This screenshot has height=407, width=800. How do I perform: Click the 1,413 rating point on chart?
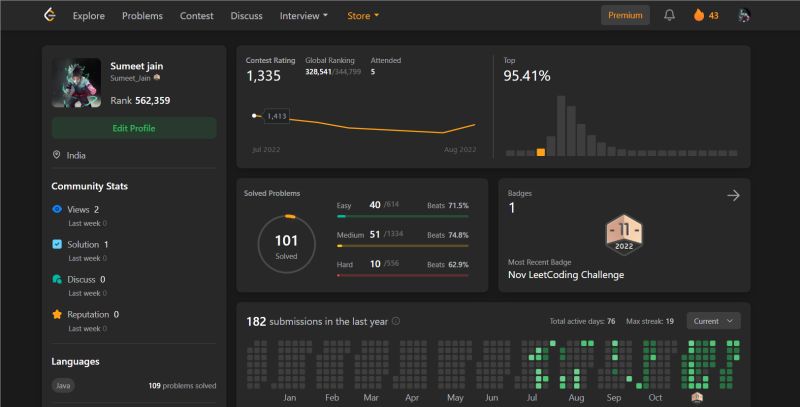click(x=255, y=116)
